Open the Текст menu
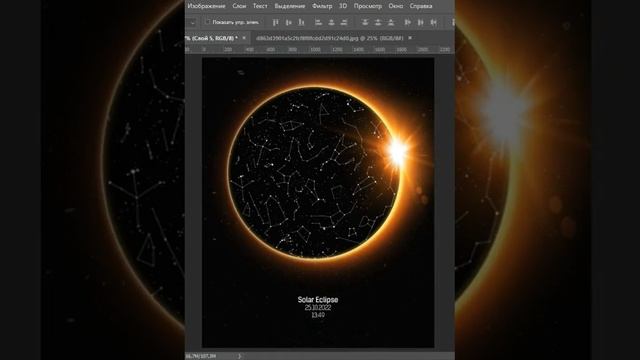This screenshot has width=640, height=360. [x=260, y=6]
